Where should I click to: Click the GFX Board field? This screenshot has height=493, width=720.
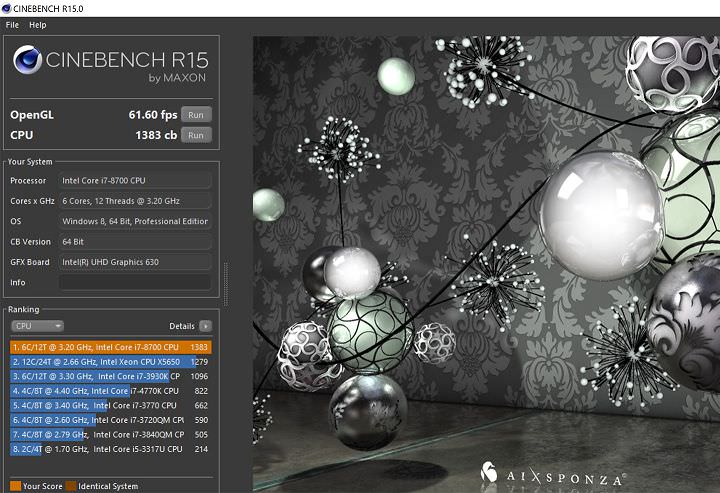(135, 262)
